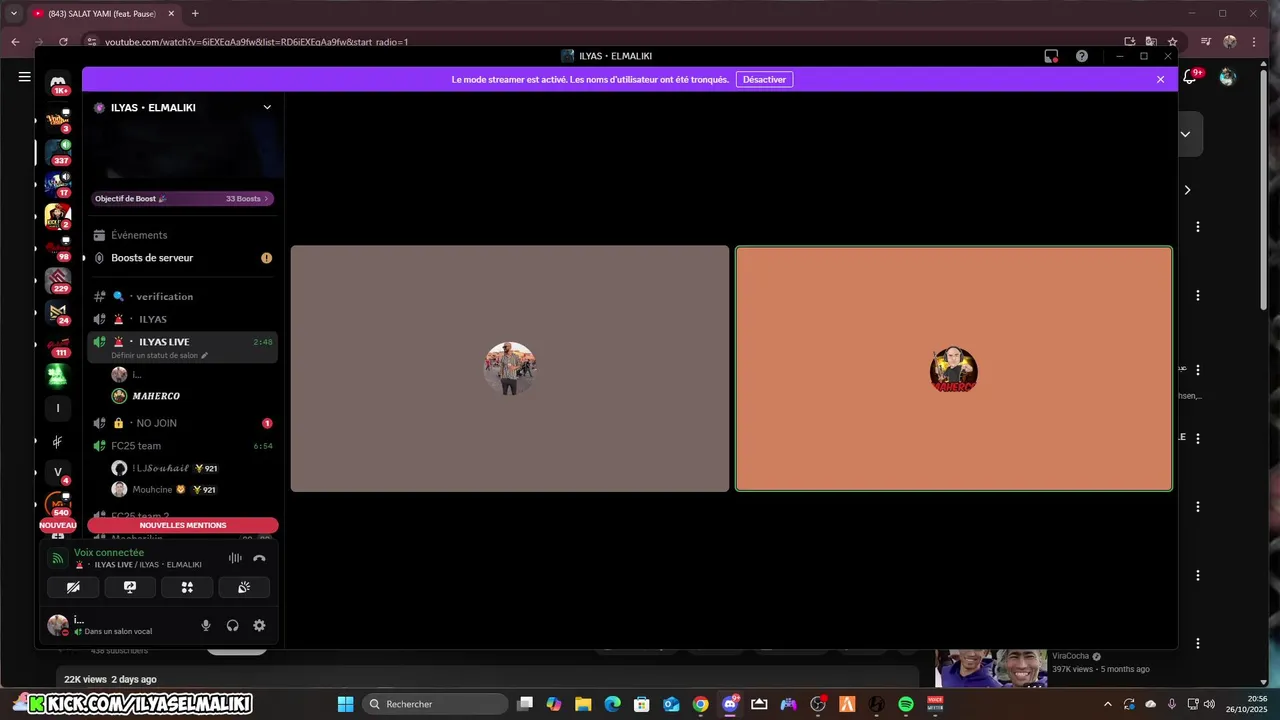The image size is (1280, 720).
Task: Turn on camera in voice panel
Action: tap(73, 587)
